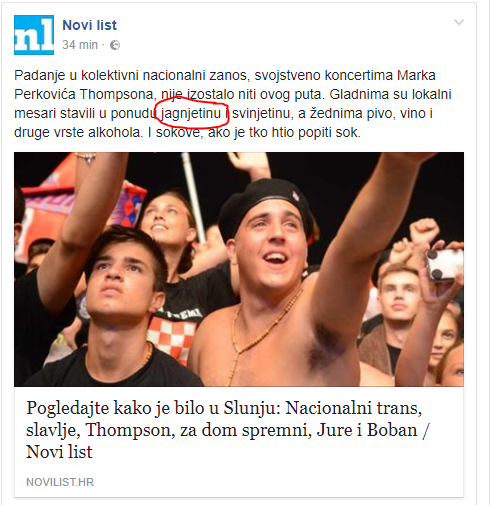Expand the post options chevron
490x505 pixels.
click(459, 22)
